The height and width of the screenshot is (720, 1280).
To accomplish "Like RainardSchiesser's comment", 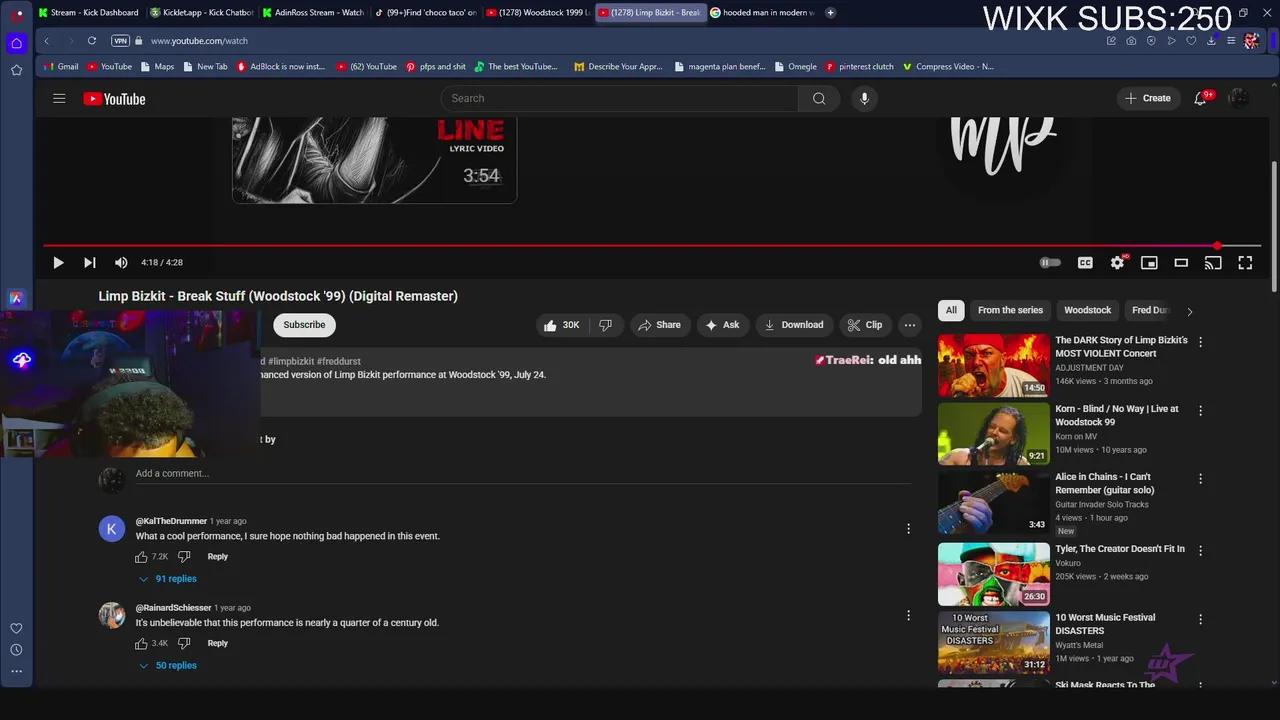I will (141, 643).
